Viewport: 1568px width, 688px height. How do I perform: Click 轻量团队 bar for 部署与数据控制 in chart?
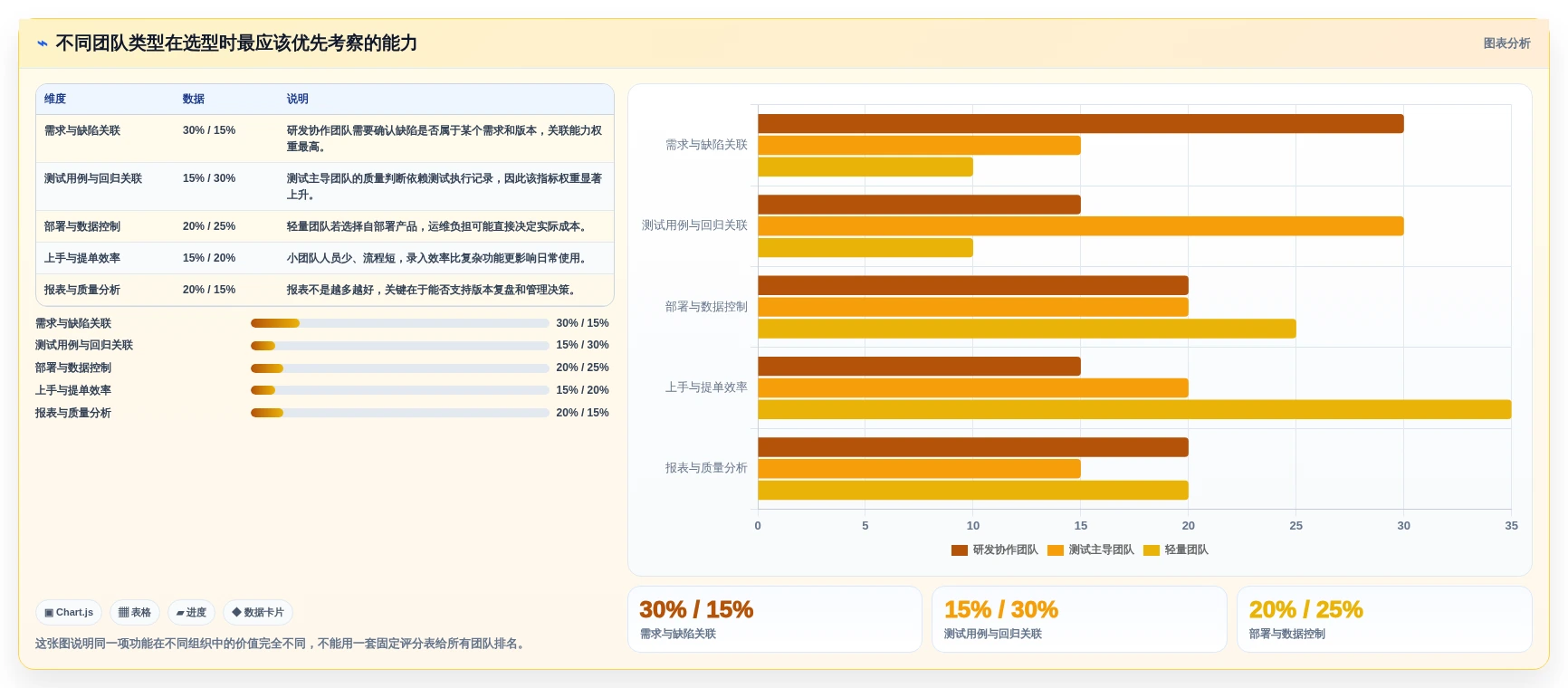[x=1027, y=329]
